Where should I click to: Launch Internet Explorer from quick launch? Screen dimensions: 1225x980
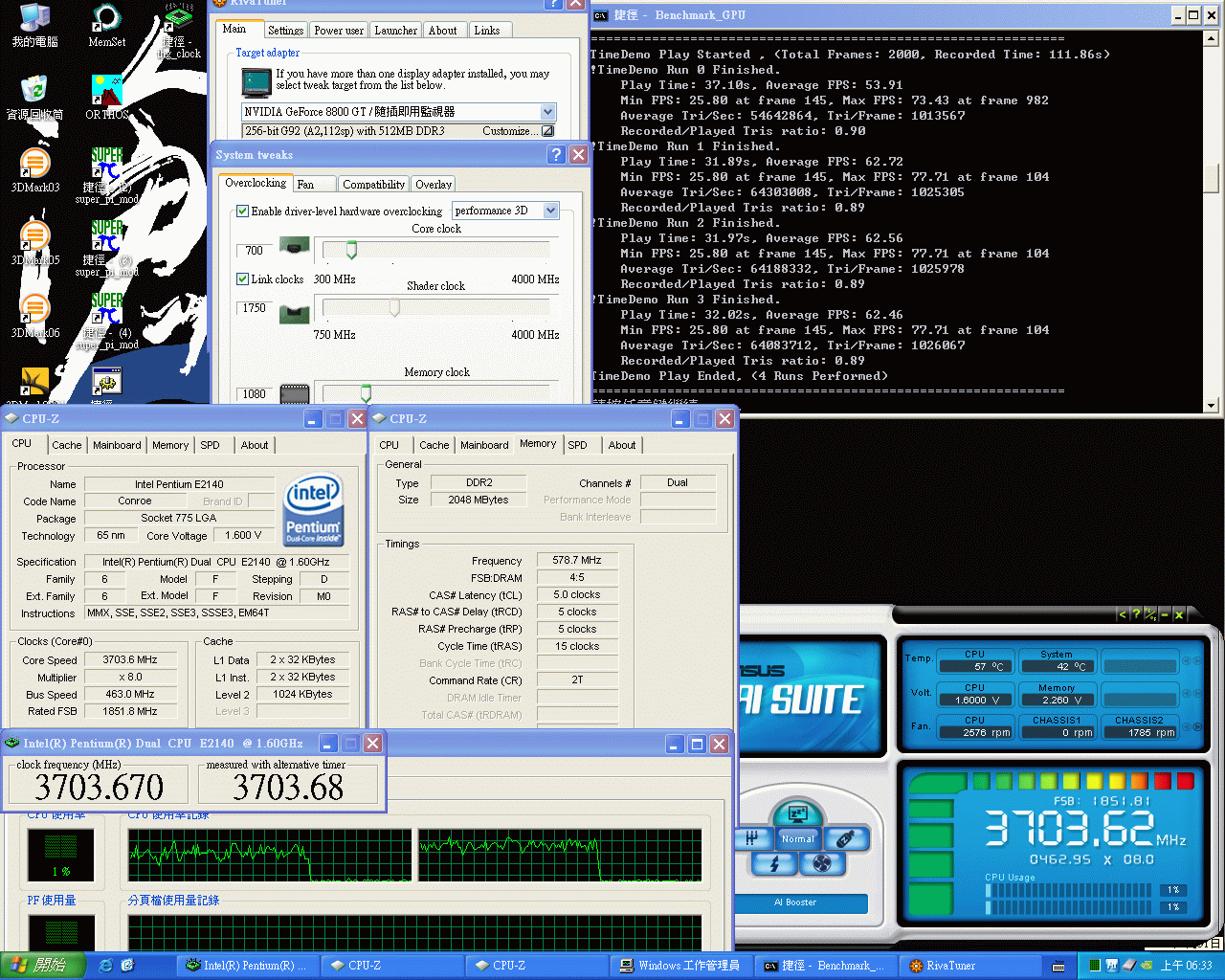(x=105, y=966)
